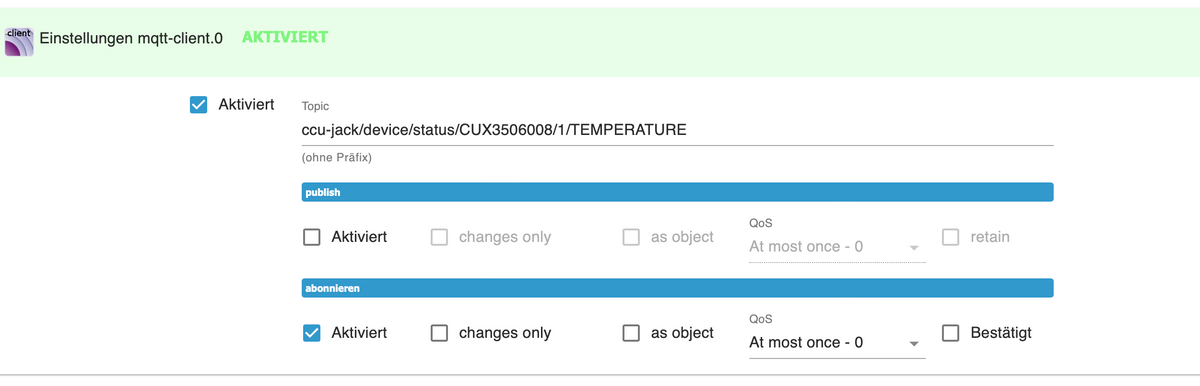Screen dimensions: 1200x386
Task: Tick the publish as object checkbox
Action: (x=631, y=237)
